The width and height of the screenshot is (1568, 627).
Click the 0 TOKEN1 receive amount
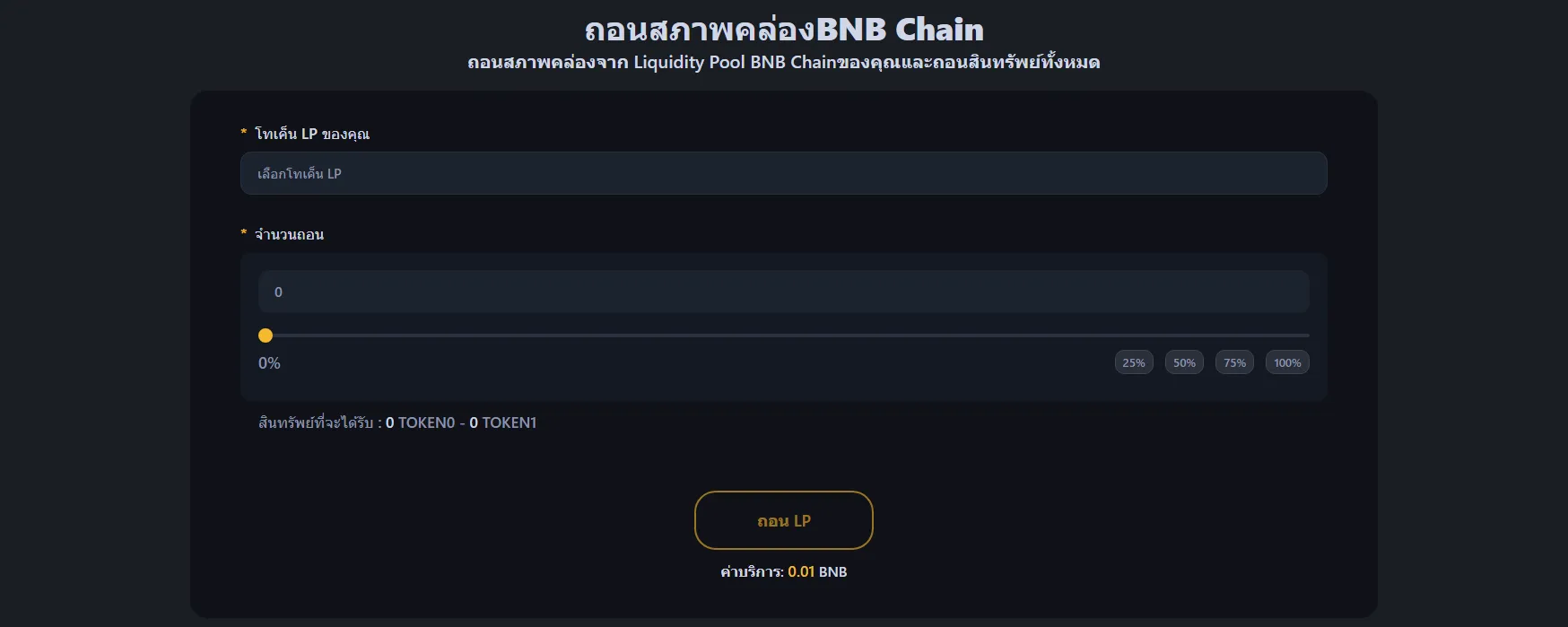pos(503,422)
